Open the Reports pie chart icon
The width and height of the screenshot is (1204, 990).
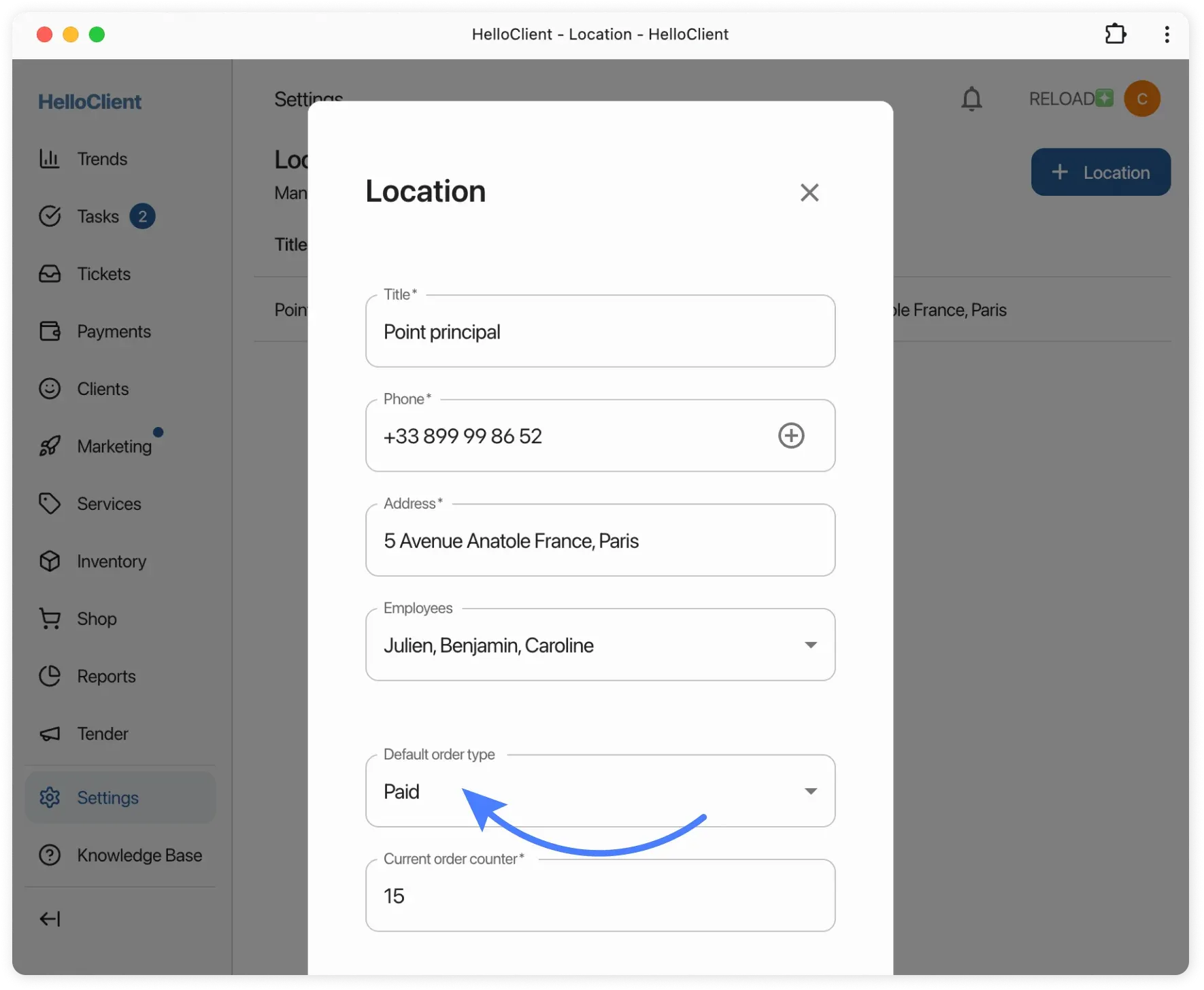point(50,676)
